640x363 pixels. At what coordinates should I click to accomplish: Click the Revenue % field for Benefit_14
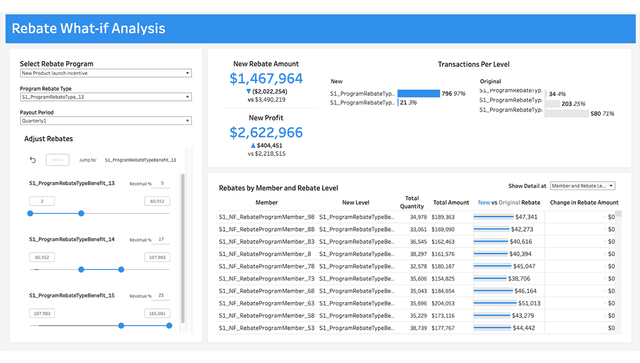(x=161, y=239)
